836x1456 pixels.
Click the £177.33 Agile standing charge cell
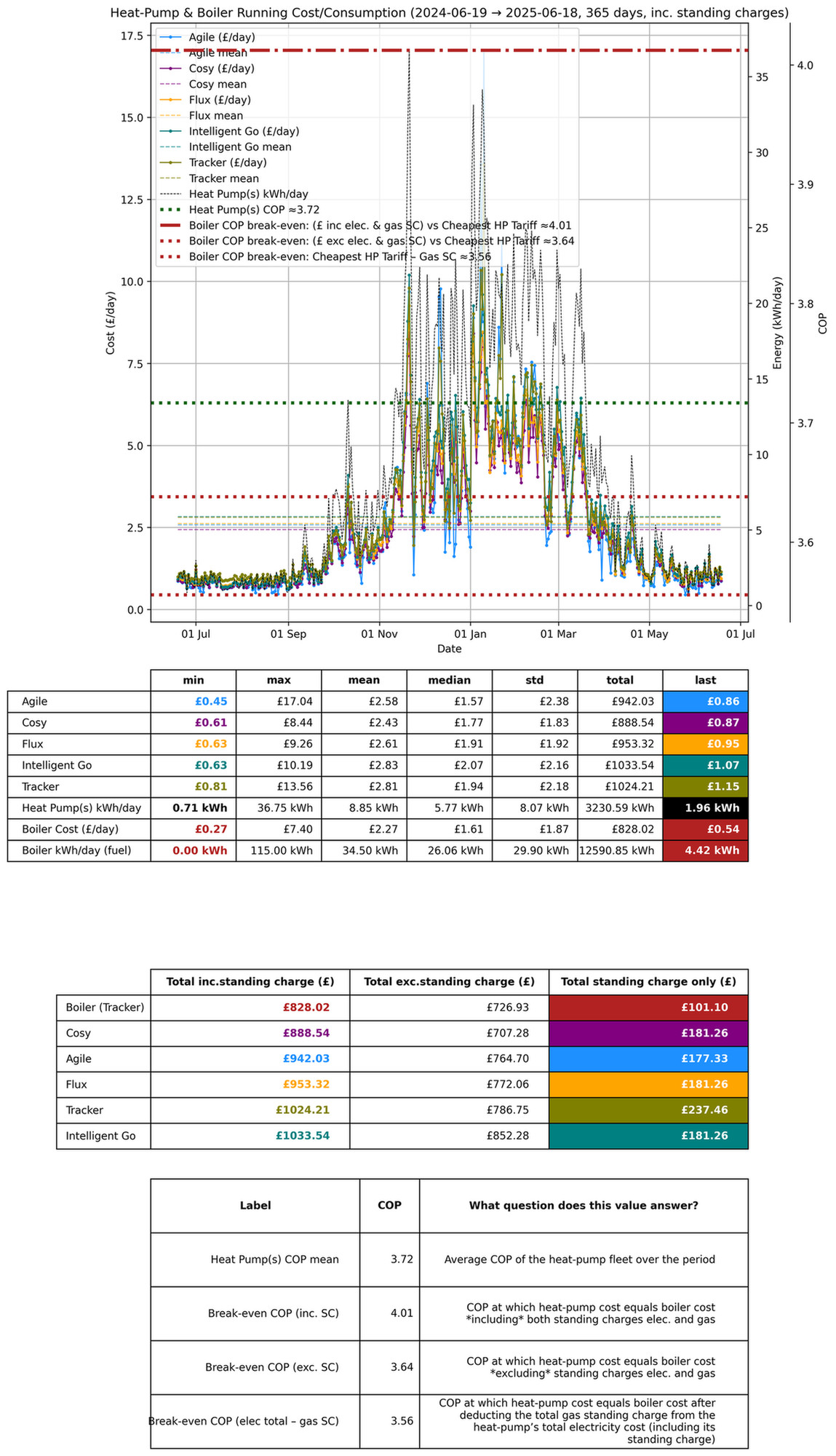pos(648,1059)
